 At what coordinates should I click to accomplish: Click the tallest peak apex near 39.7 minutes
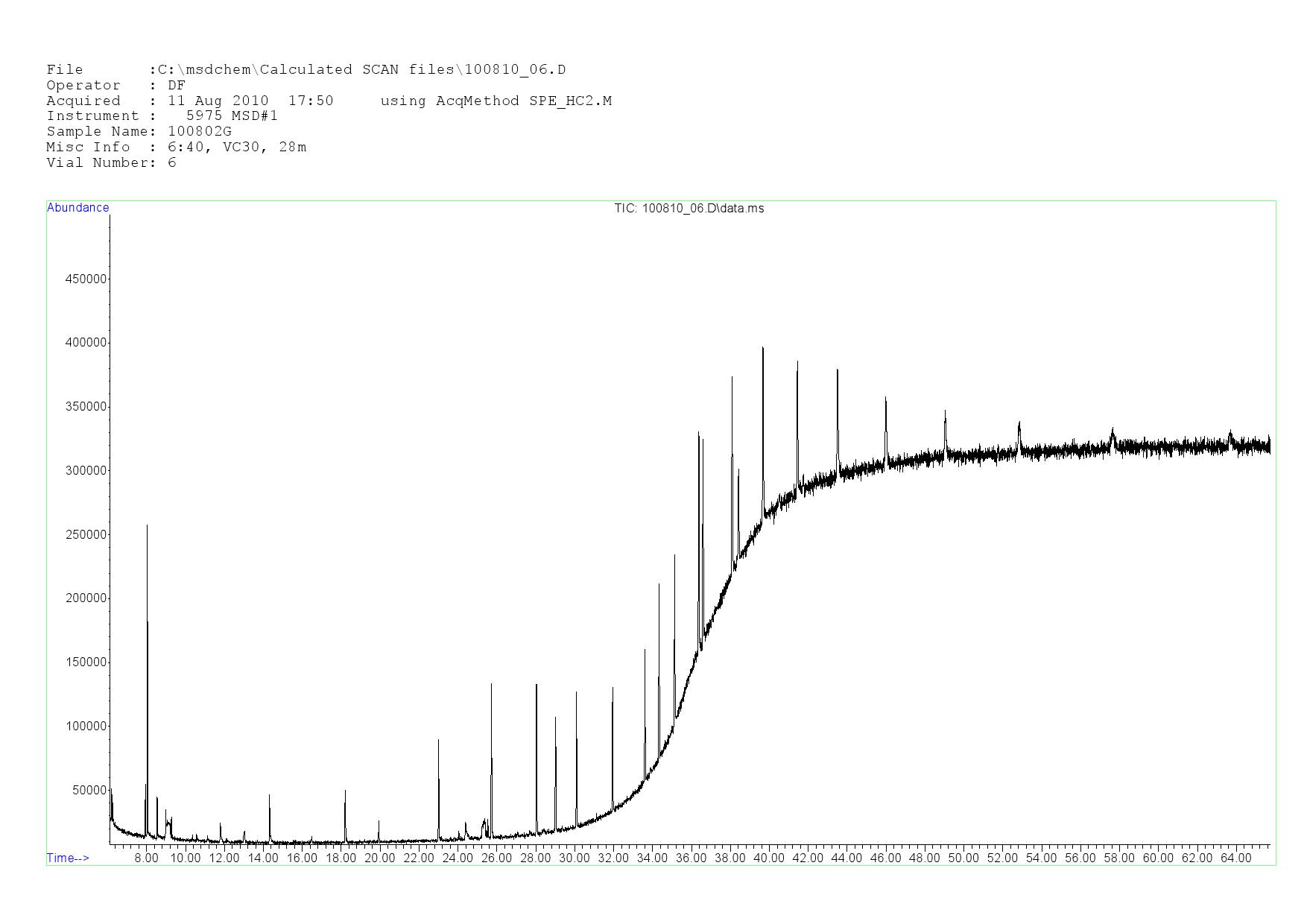tap(762, 348)
